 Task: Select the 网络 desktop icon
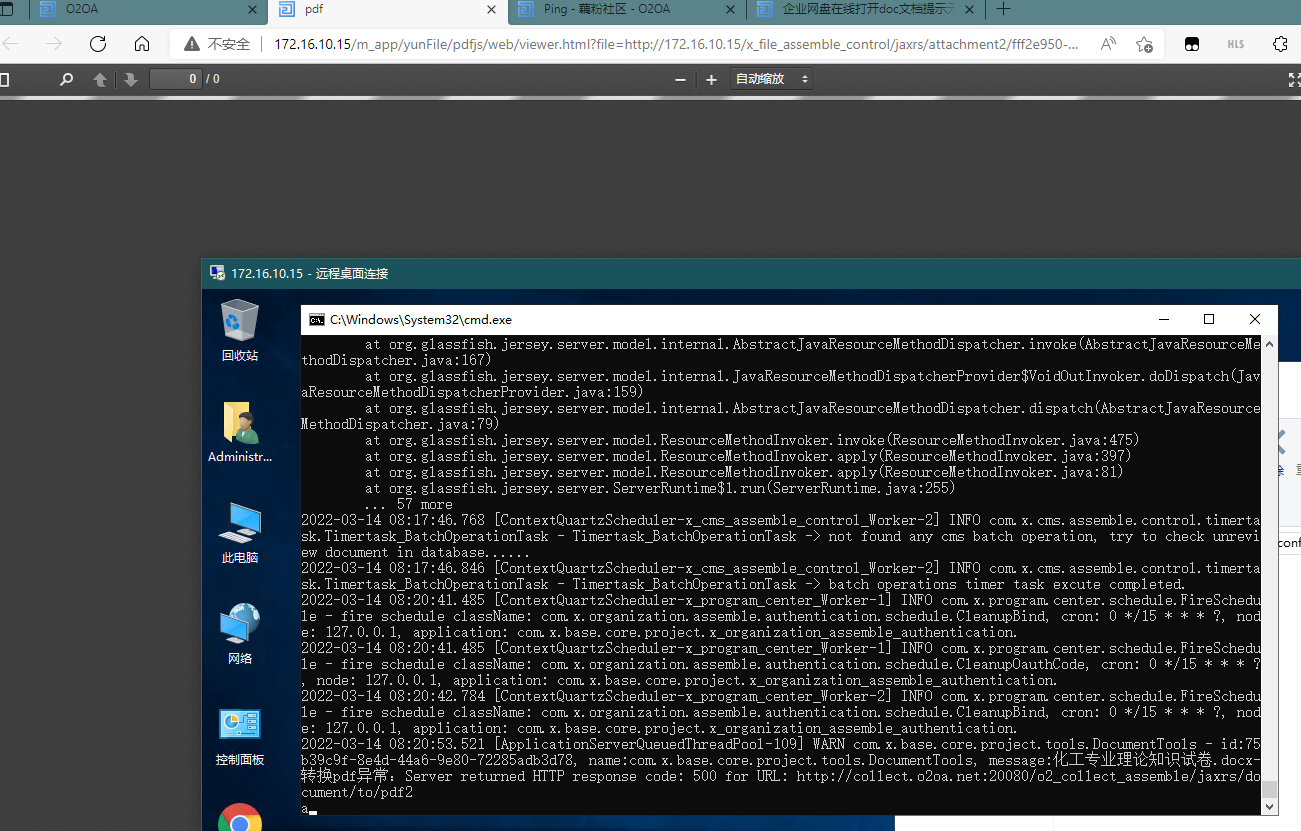tap(240, 634)
